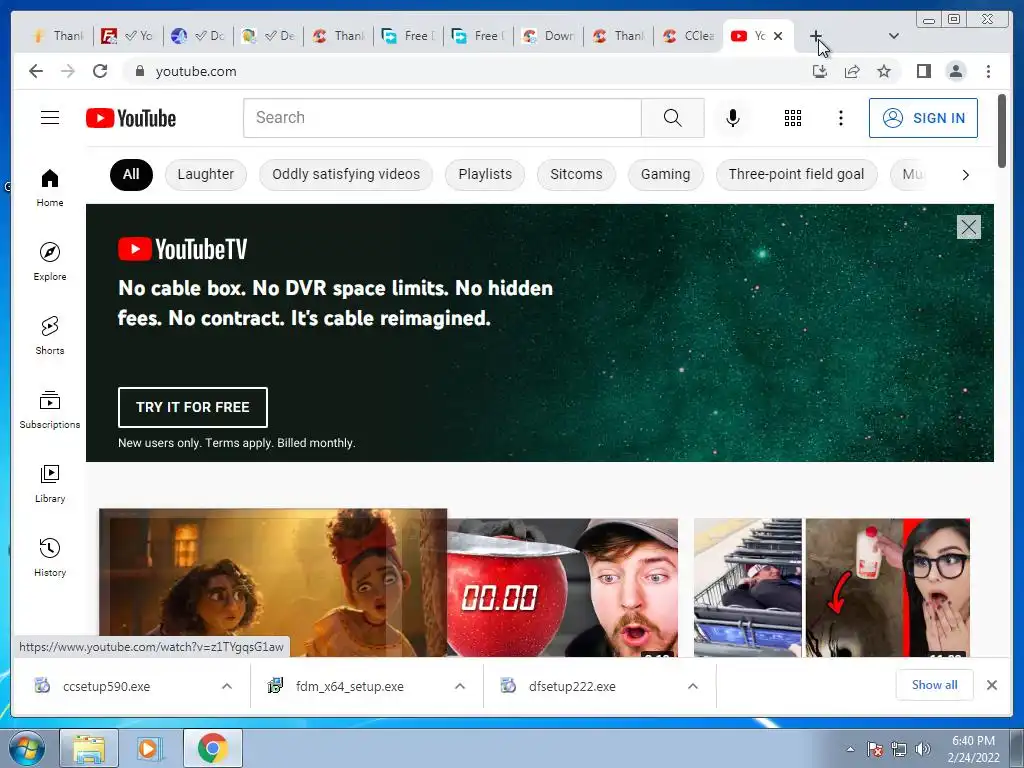Select the All filter chip
The width and height of the screenshot is (1024, 768).
(x=131, y=174)
